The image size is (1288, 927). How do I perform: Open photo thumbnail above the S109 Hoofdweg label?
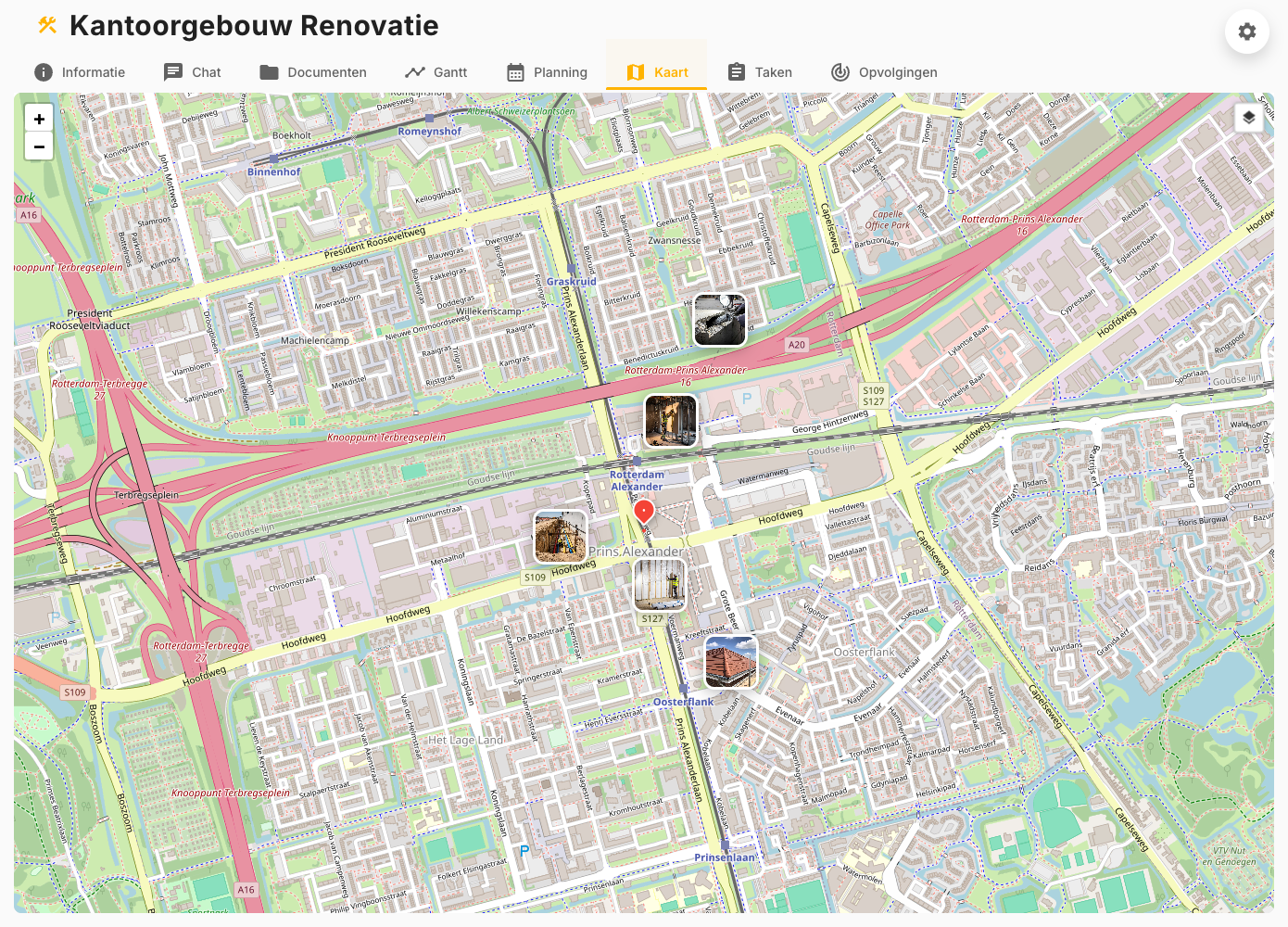click(561, 538)
